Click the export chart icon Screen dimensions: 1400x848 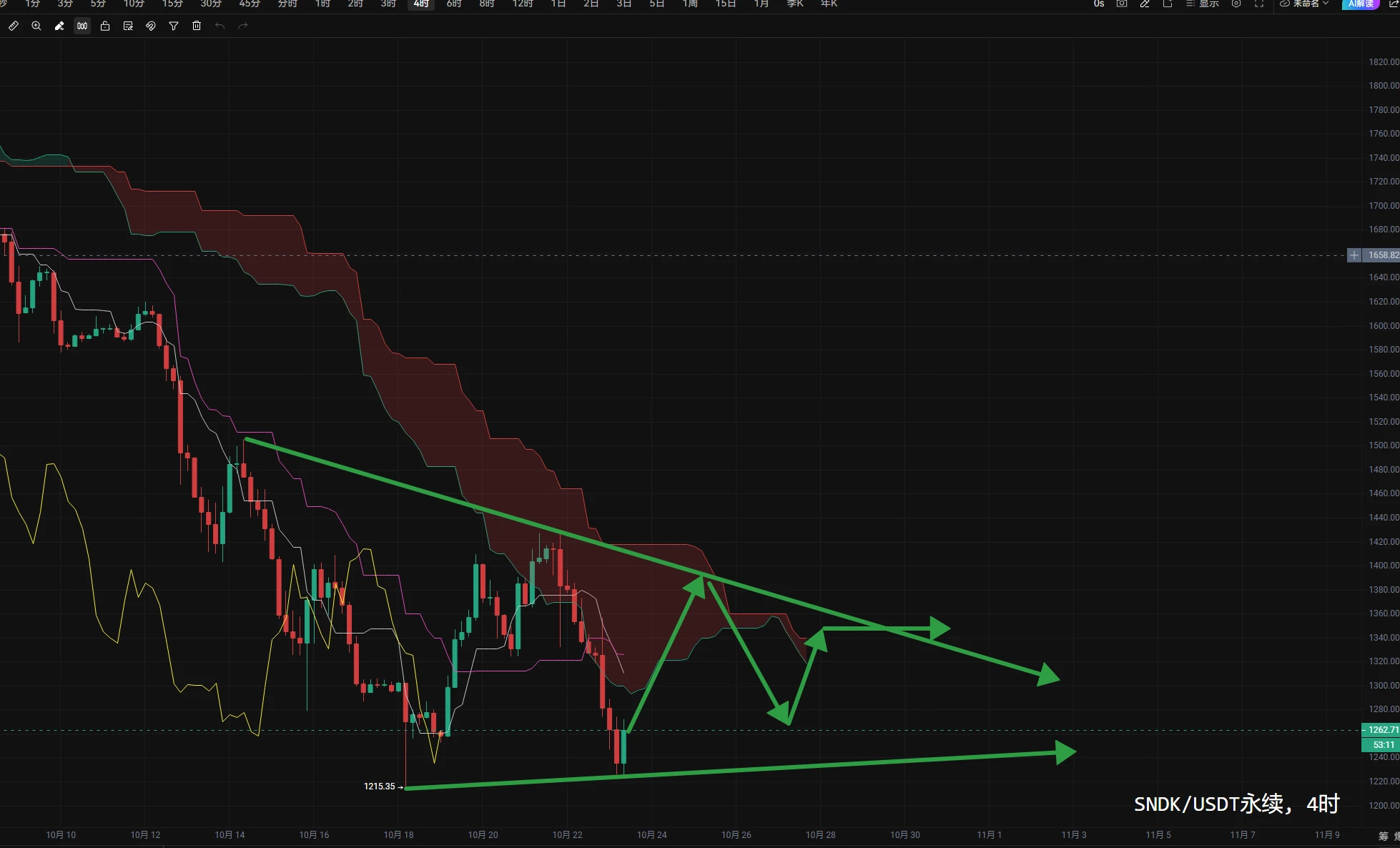click(x=1168, y=4)
